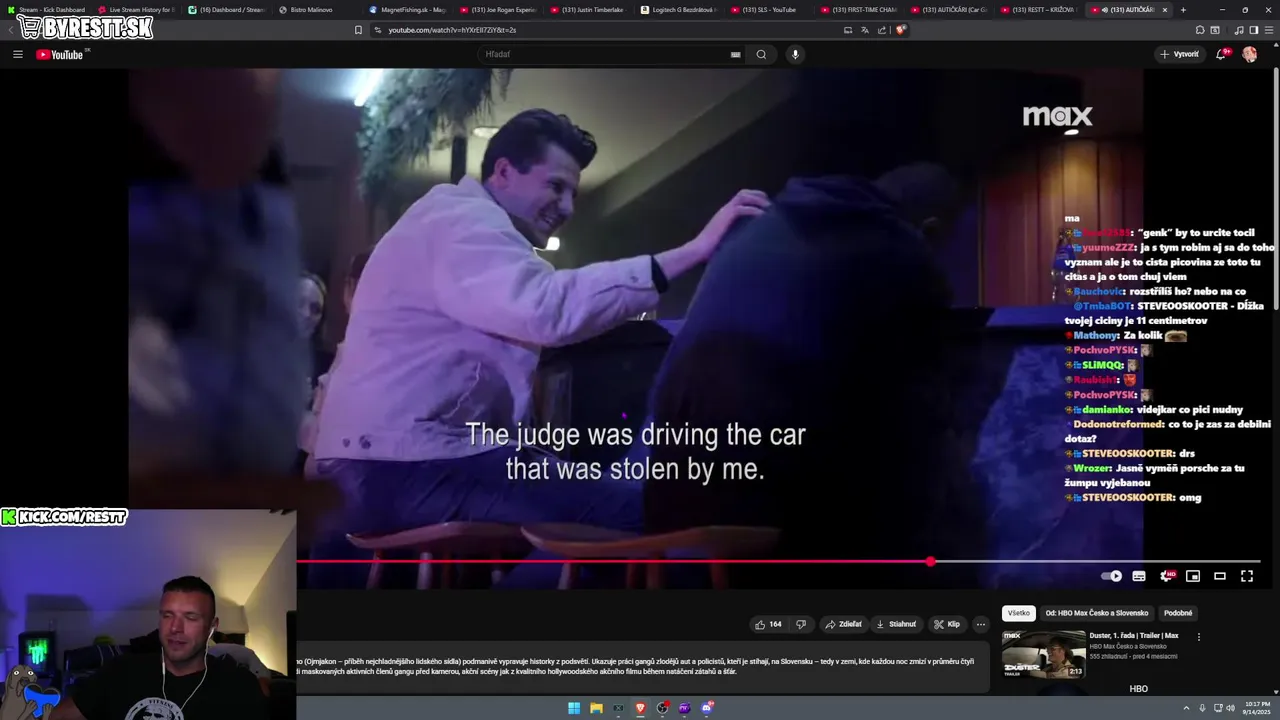Open the on-screen keyboard icon in search
1280x720 pixels.
pos(736,54)
